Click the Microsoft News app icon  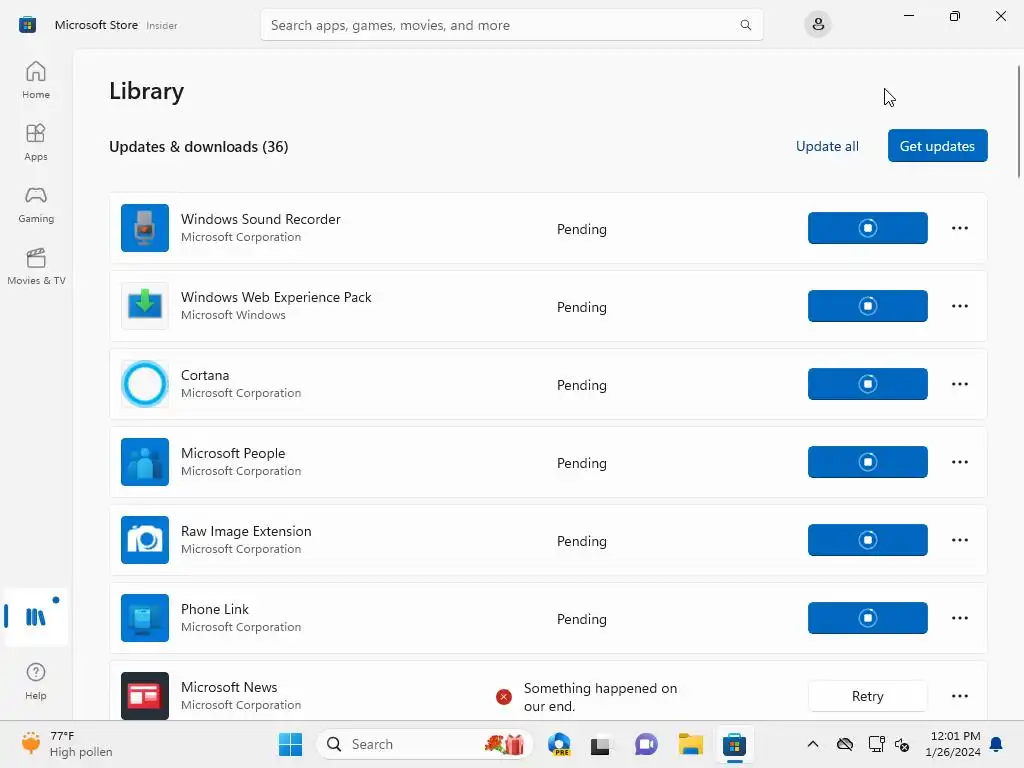(145, 696)
